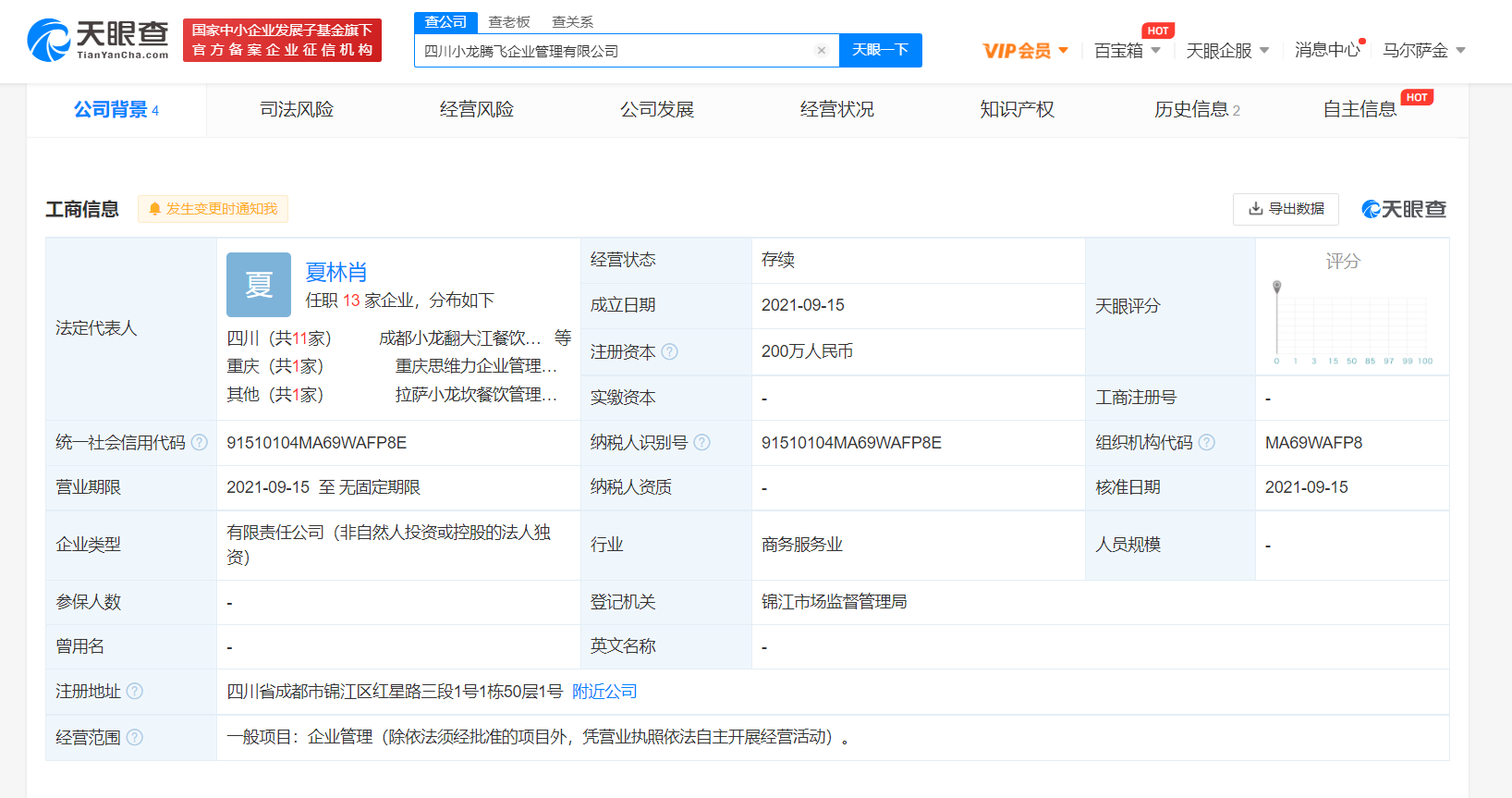1512x798 pixels.
Task: Click the 附近公司 link
Action: 604,691
